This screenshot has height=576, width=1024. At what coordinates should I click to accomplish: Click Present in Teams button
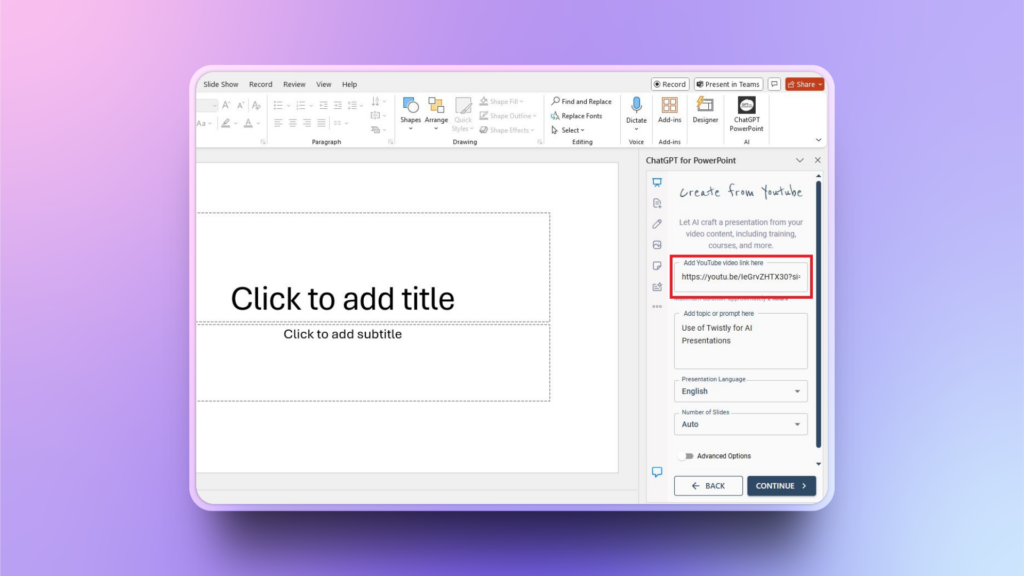tap(728, 84)
